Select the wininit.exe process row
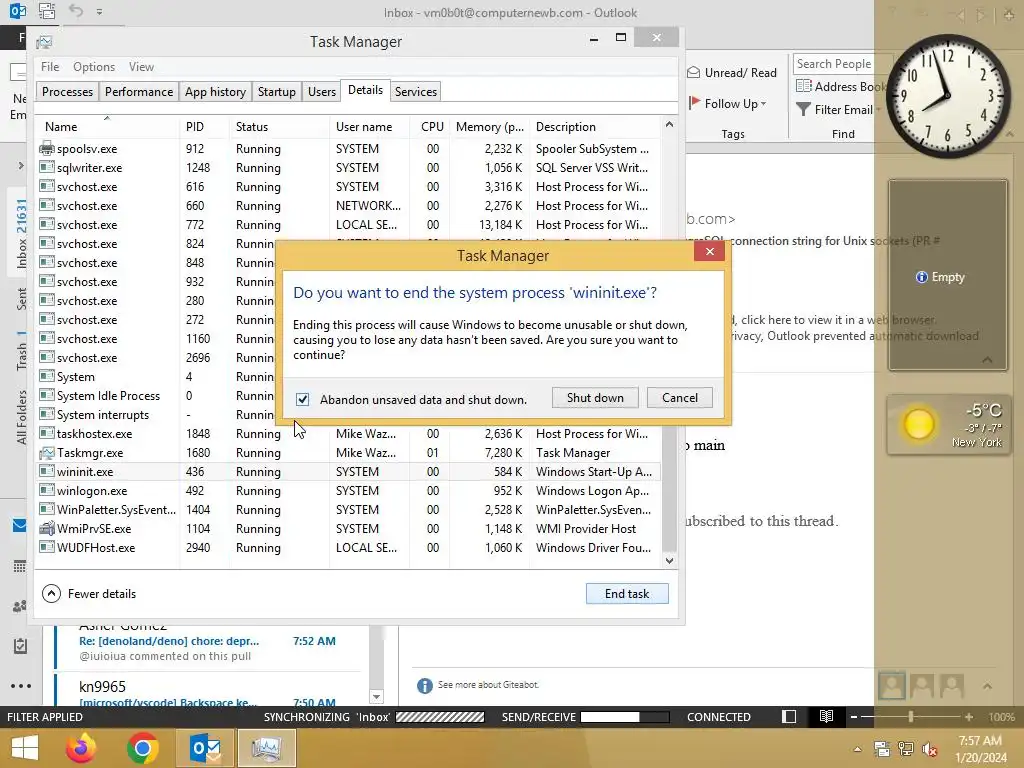The width and height of the screenshot is (1024, 768). click(x=349, y=472)
